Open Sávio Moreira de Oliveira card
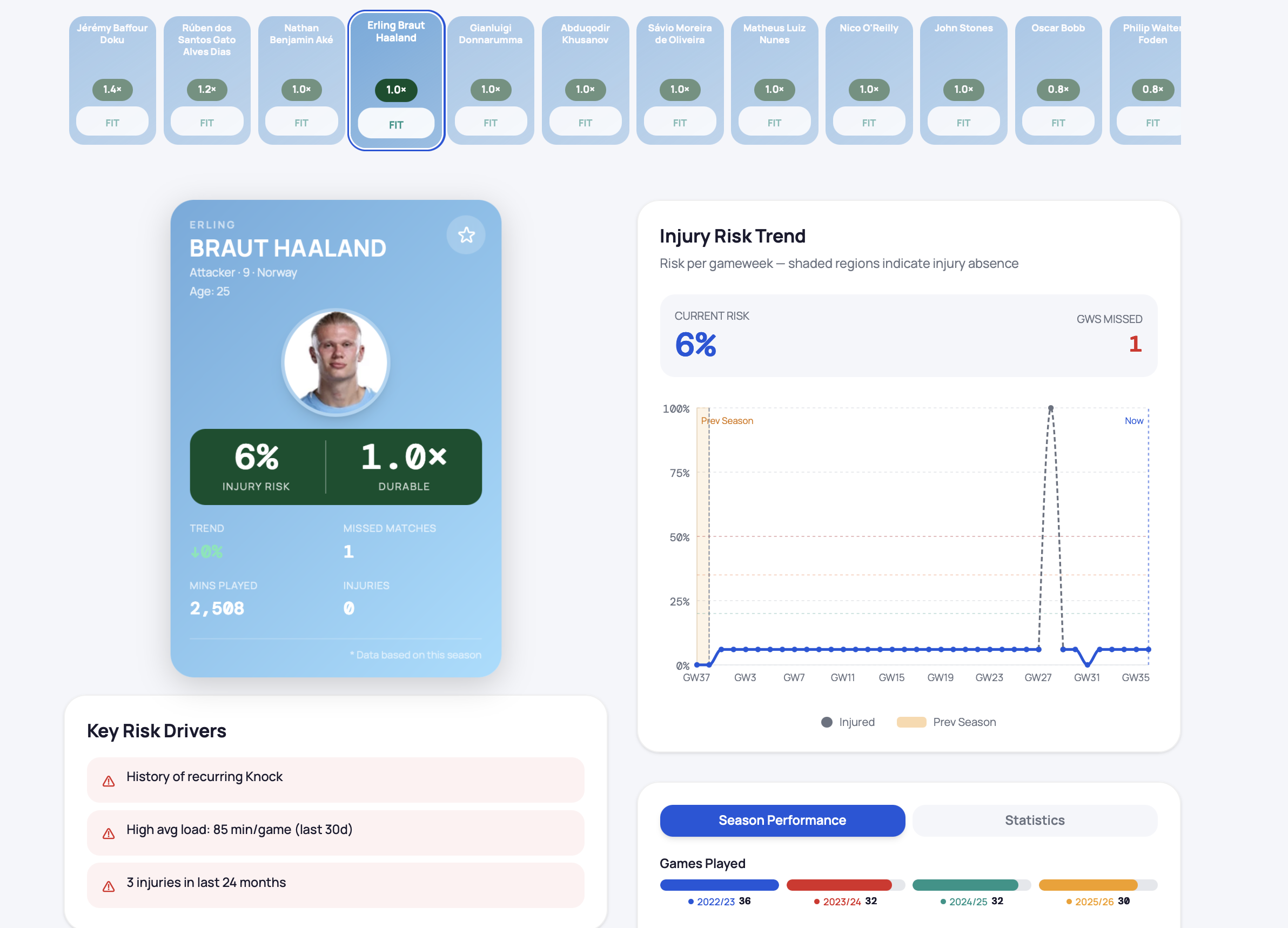1288x928 pixels. [680, 80]
